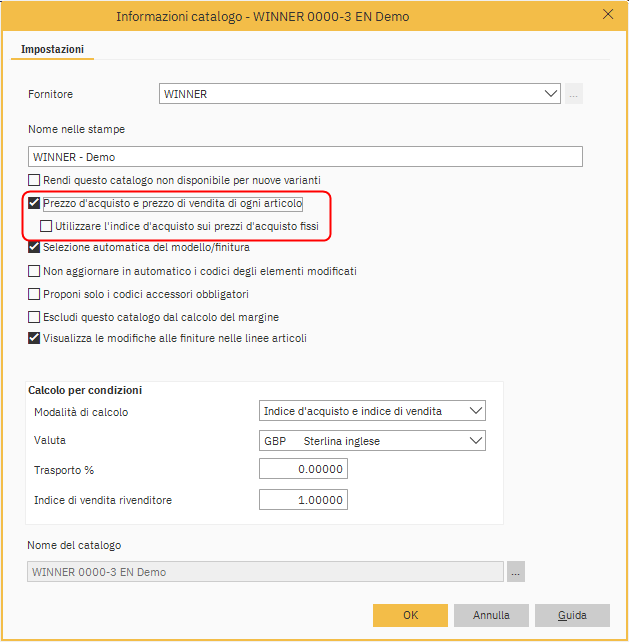Uncheck 'Selezione automatica del modello/finitura'

(x=35, y=247)
